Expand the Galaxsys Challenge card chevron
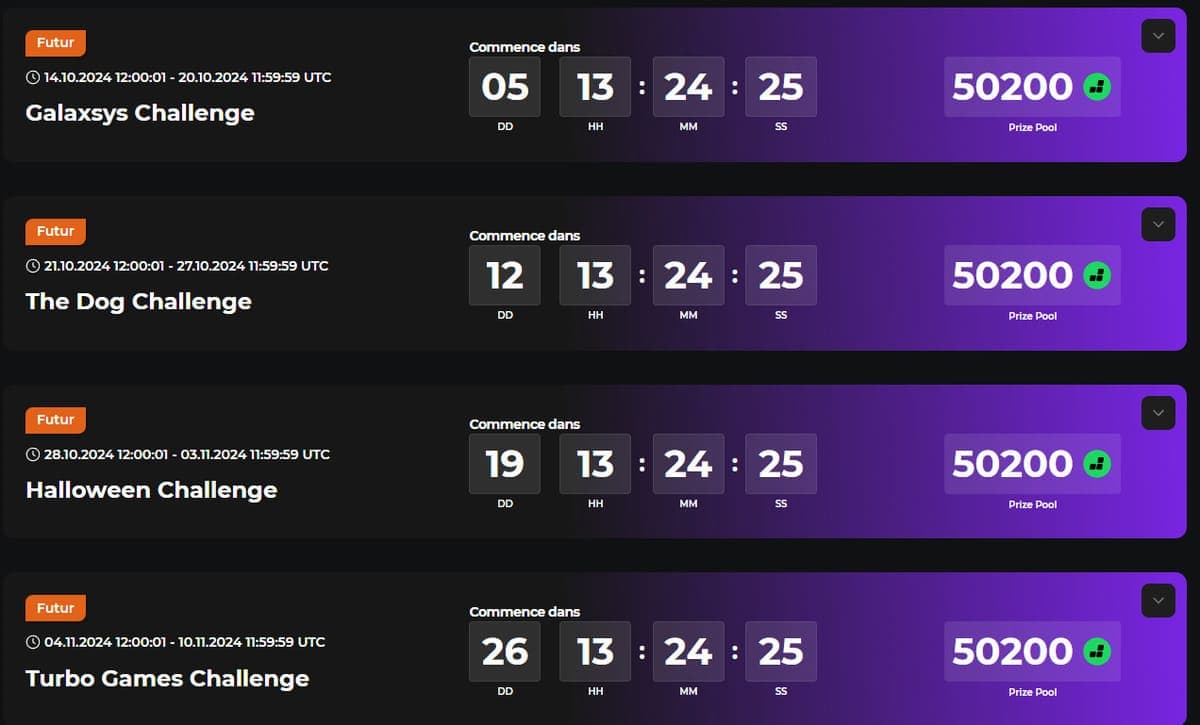 (x=1158, y=36)
